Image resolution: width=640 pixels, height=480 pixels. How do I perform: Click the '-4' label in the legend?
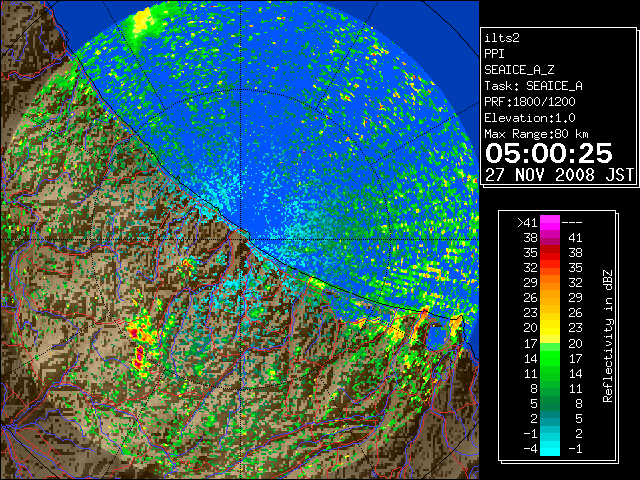click(x=531, y=449)
